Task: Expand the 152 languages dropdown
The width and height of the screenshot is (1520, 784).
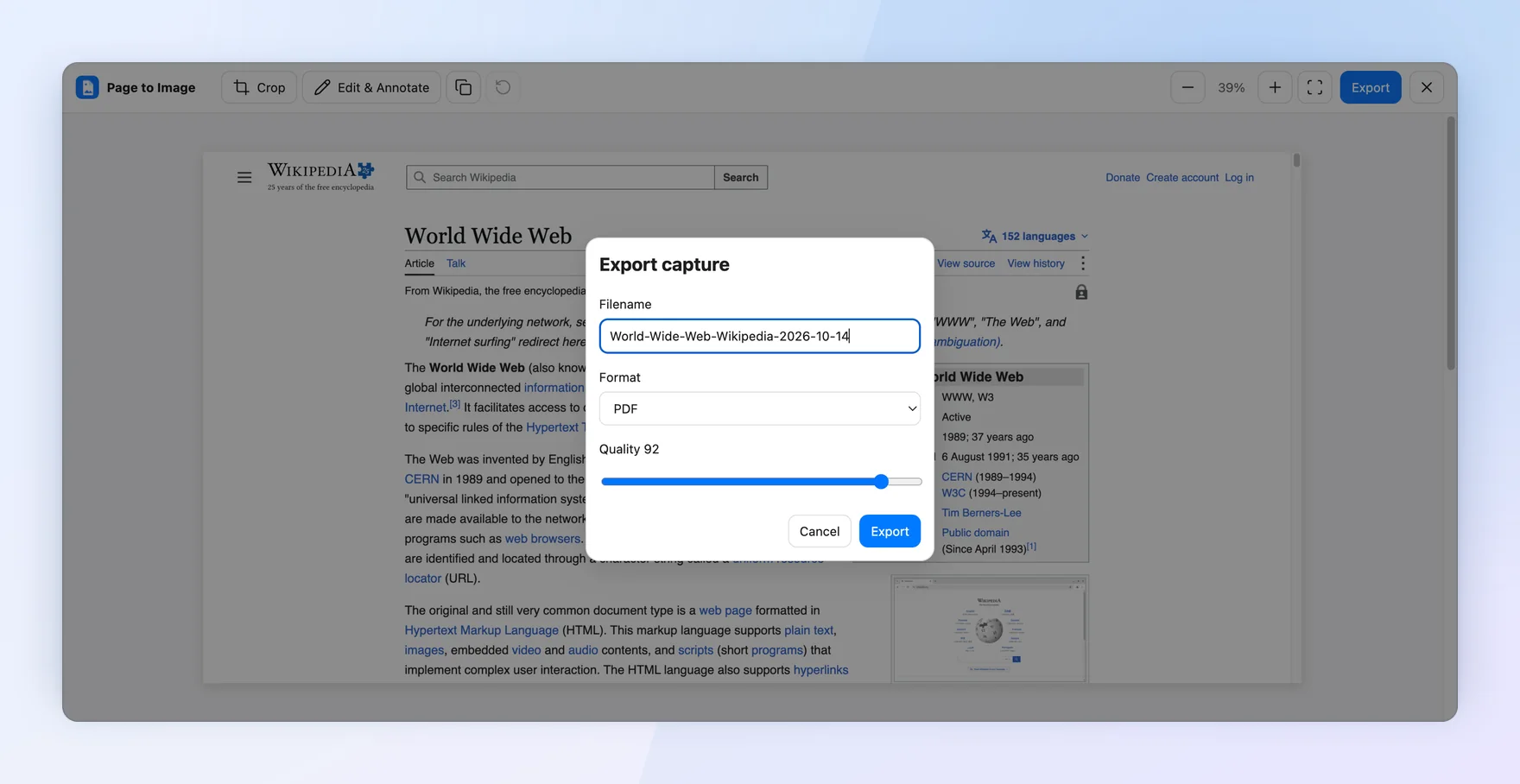Action: pos(1035,237)
